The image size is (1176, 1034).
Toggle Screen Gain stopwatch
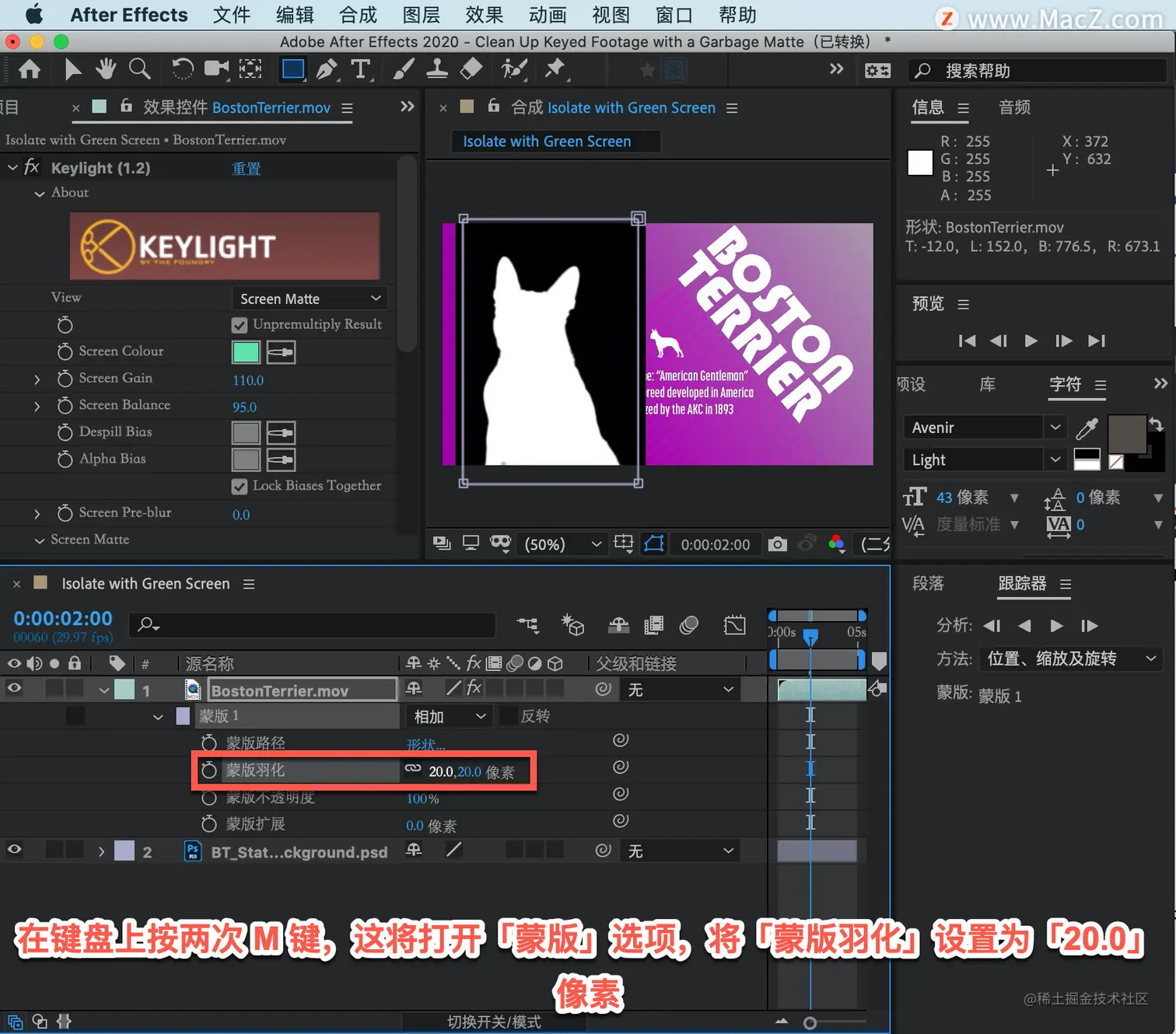point(65,379)
